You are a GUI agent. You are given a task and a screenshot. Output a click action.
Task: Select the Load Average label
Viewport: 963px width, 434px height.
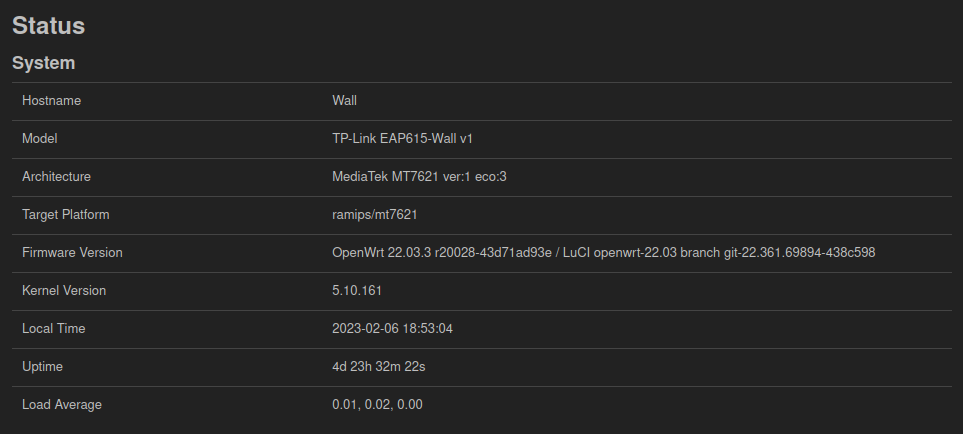[62, 405]
